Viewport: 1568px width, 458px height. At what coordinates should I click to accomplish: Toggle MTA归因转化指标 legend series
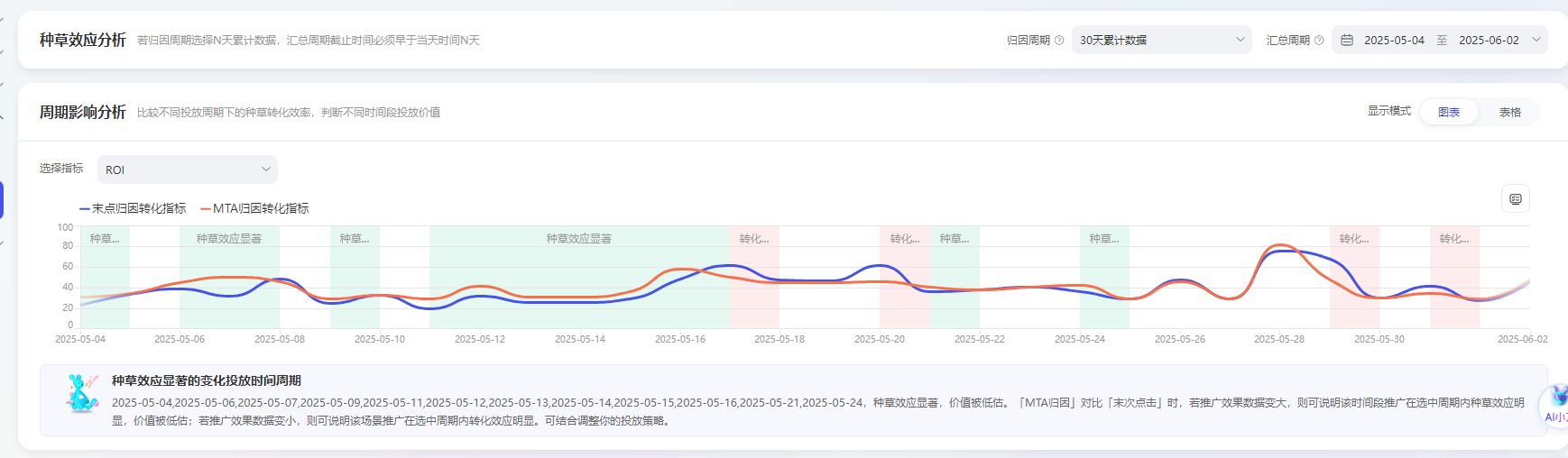[x=255, y=208]
